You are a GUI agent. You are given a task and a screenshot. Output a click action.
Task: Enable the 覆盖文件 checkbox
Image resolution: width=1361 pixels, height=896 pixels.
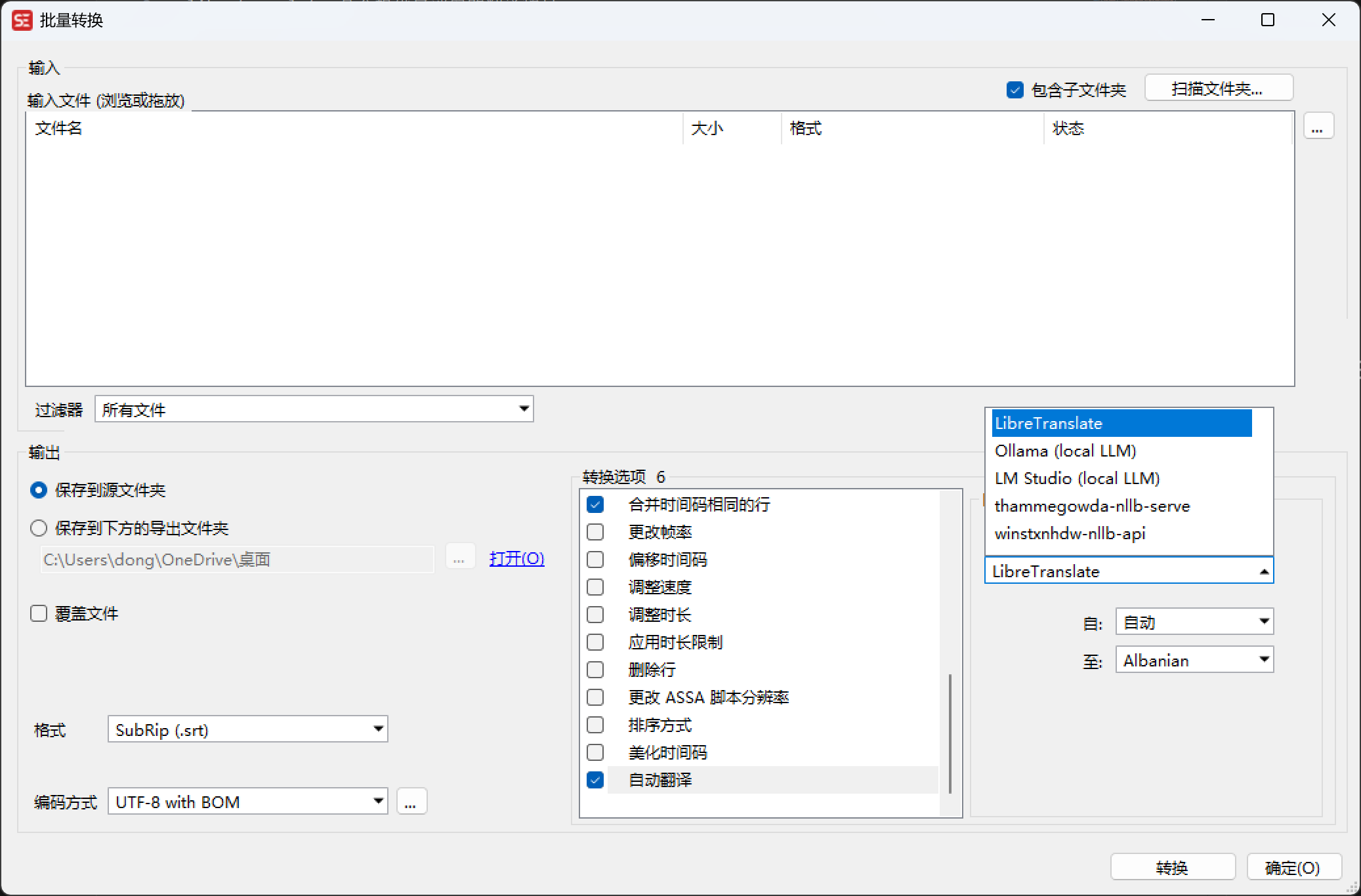[39, 613]
